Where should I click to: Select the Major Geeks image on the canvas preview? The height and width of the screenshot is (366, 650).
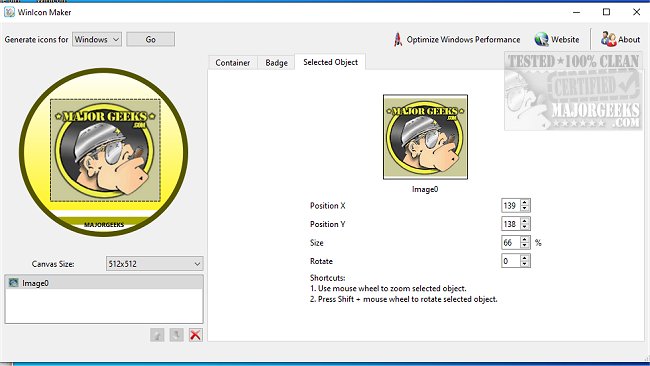pyautogui.click(x=105, y=151)
